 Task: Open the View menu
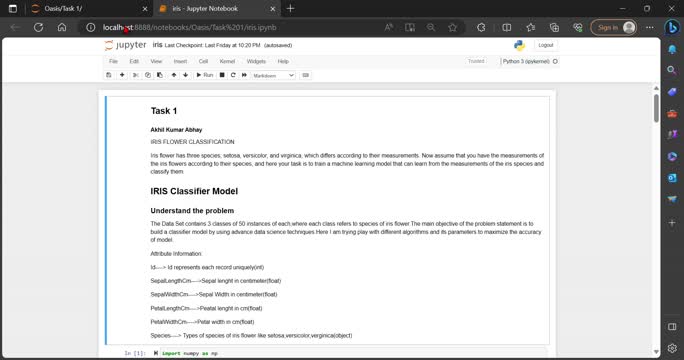pos(156,62)
